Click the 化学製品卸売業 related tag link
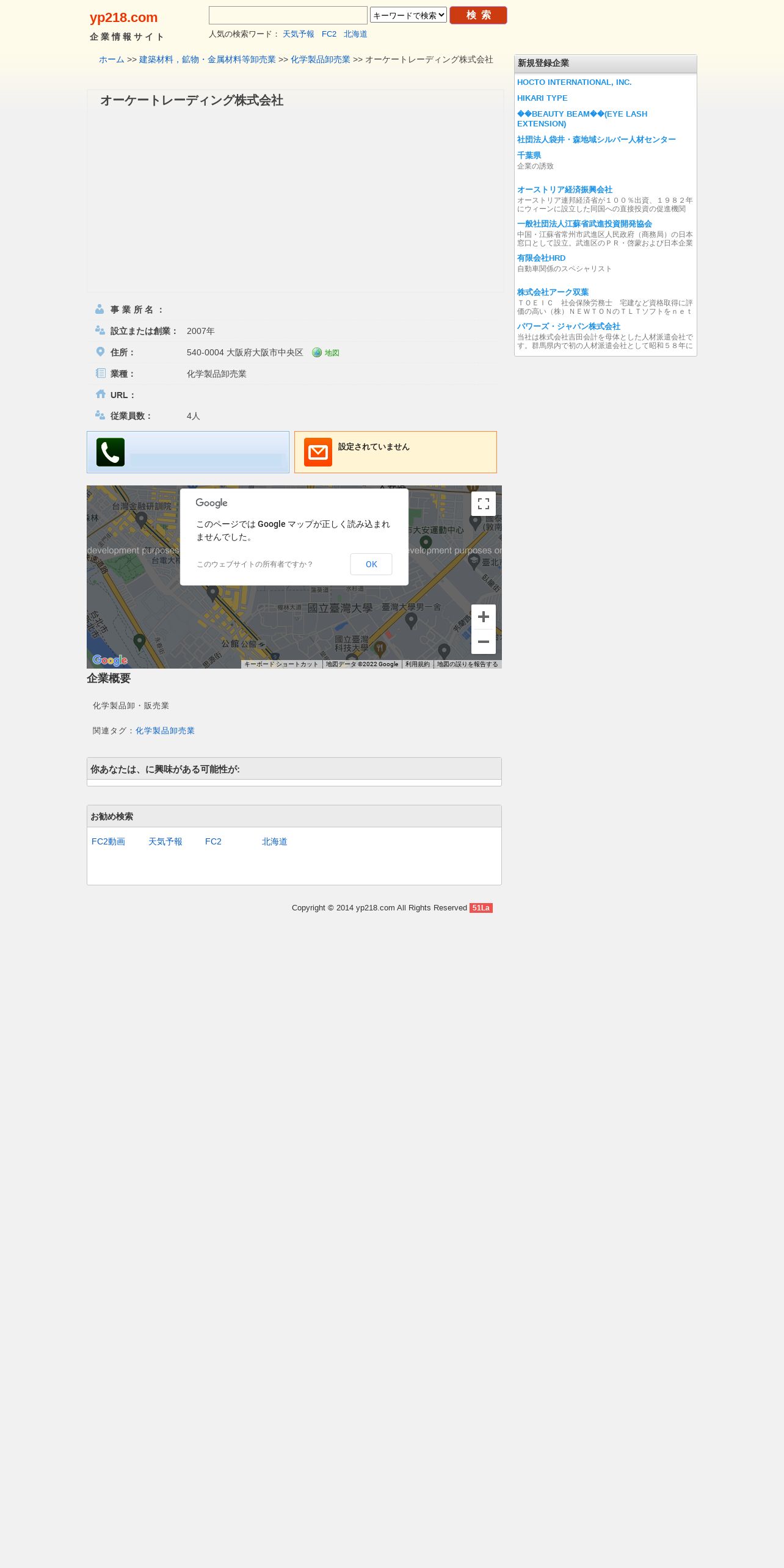This screenshot has height=1568, width=784. (x=165, y=731)
